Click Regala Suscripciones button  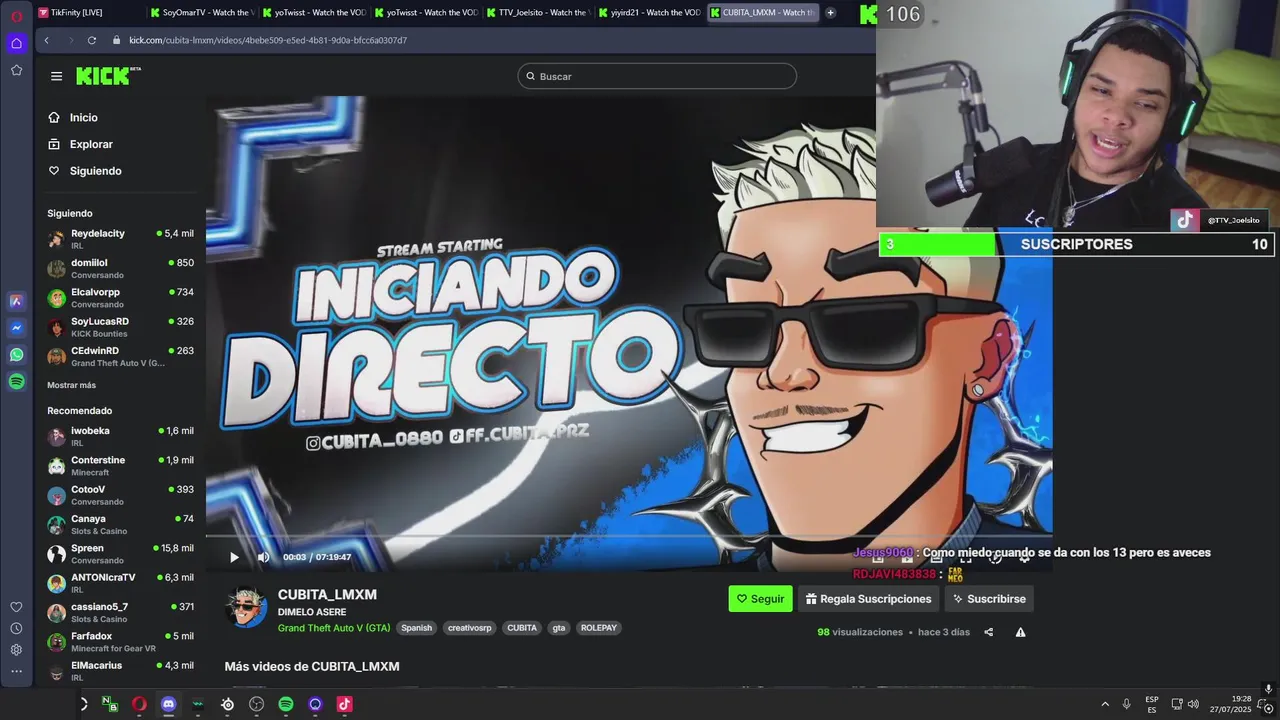point(868,599)
